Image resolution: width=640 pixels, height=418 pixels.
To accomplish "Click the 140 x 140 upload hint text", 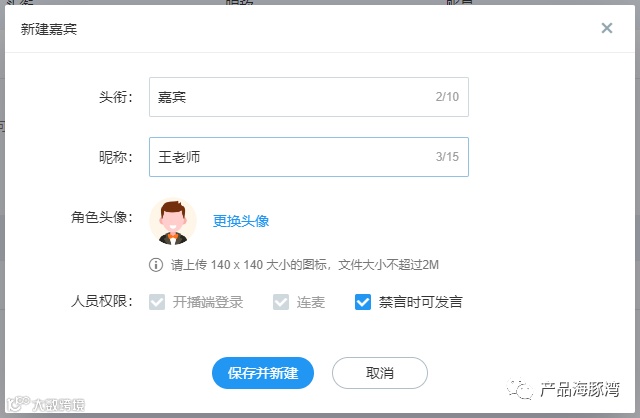I will [304, 265].
